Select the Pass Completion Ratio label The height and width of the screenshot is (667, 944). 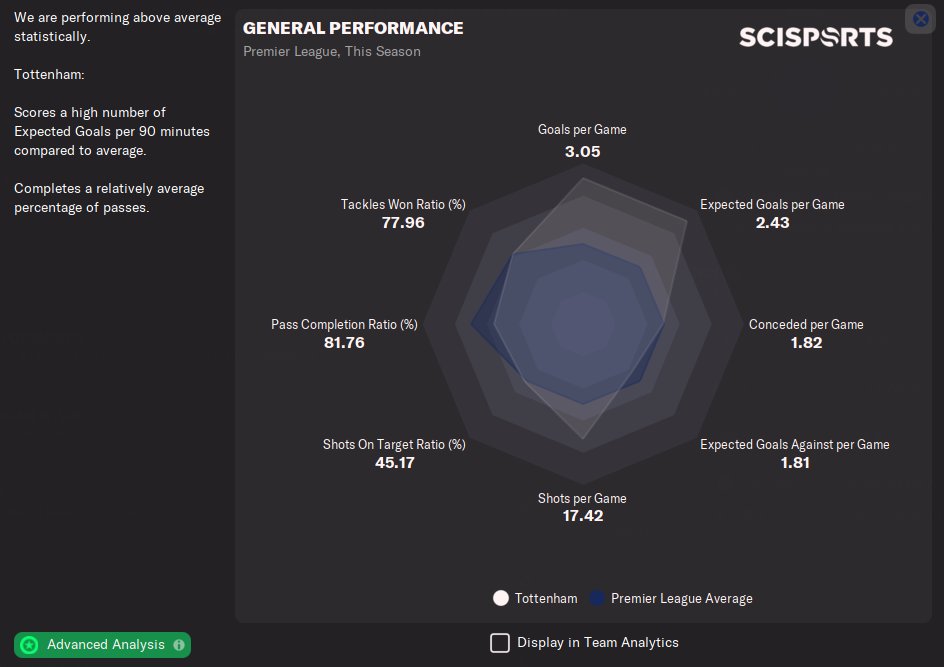[344, 324]
